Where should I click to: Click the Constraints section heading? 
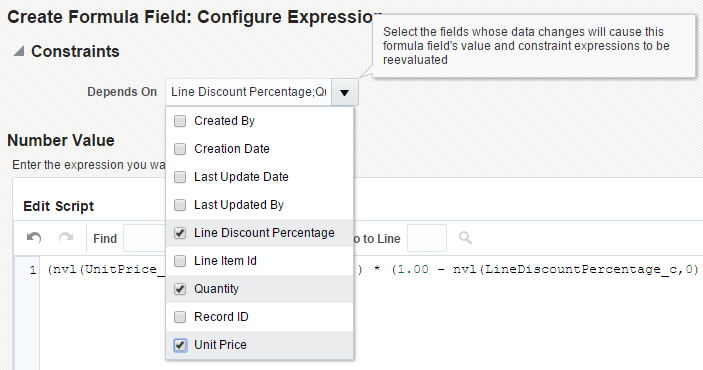(x=75, y=52)
